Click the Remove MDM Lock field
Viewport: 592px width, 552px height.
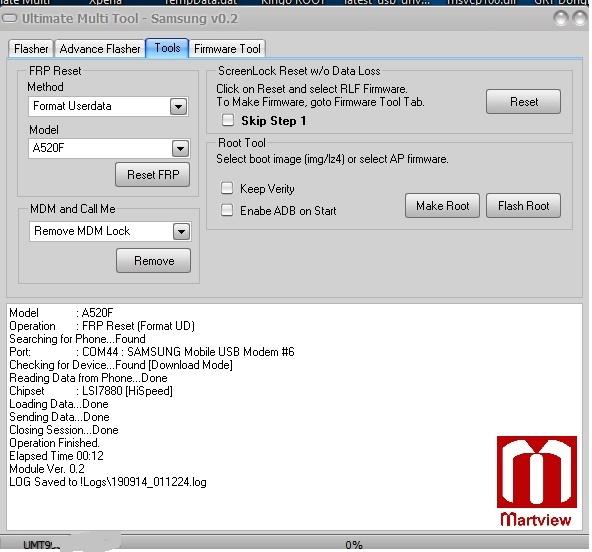tap(110, 231)
